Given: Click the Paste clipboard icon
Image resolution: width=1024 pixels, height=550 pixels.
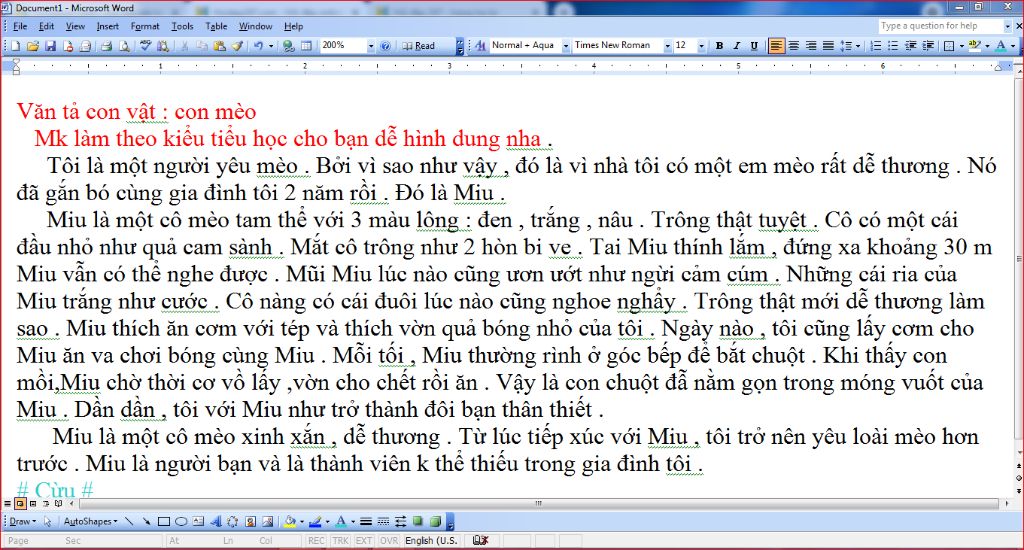Looking at the screenshot, I should click(x=219, y=46).
